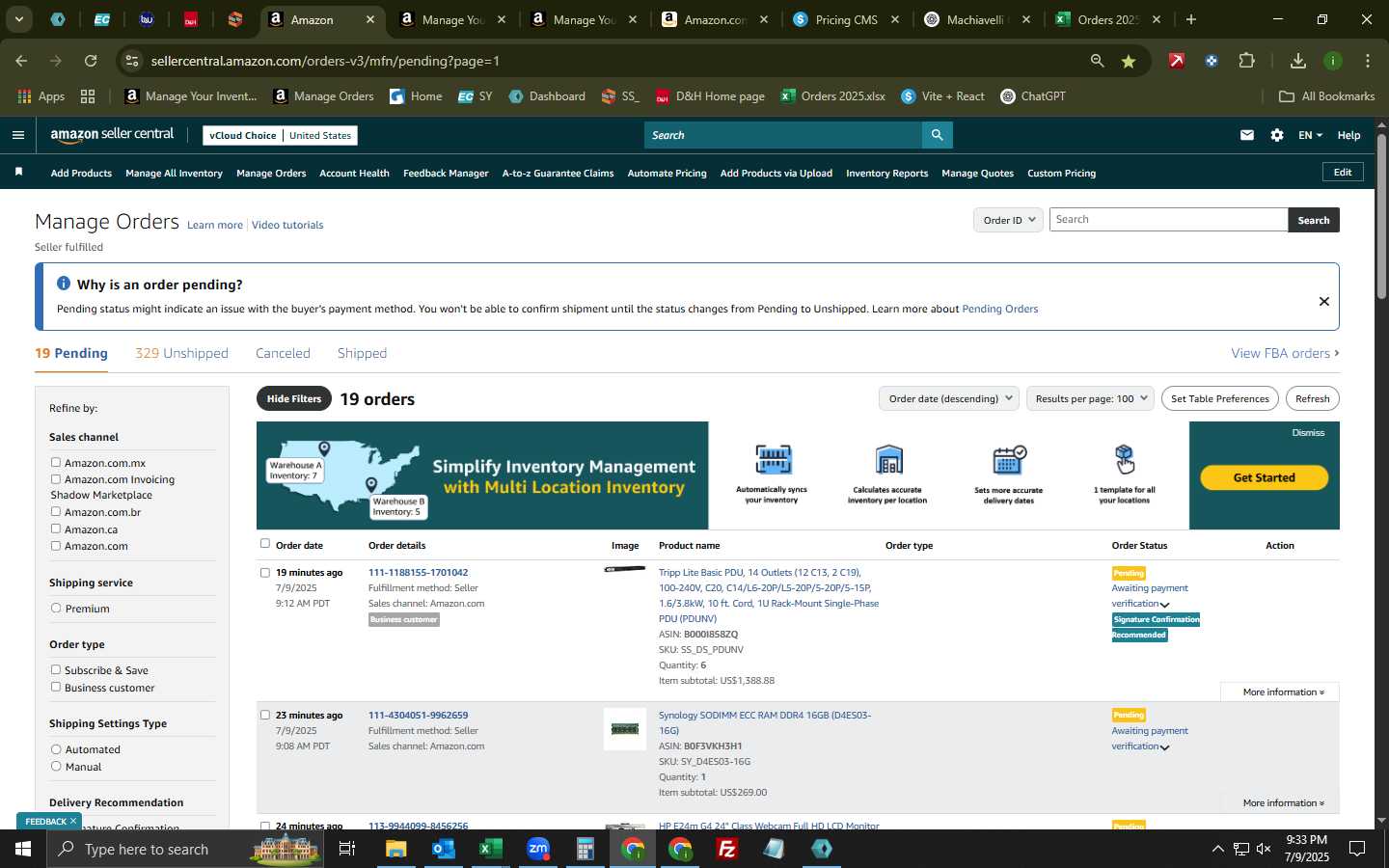Open the Calculator from the taskbar

coord(585,849)
